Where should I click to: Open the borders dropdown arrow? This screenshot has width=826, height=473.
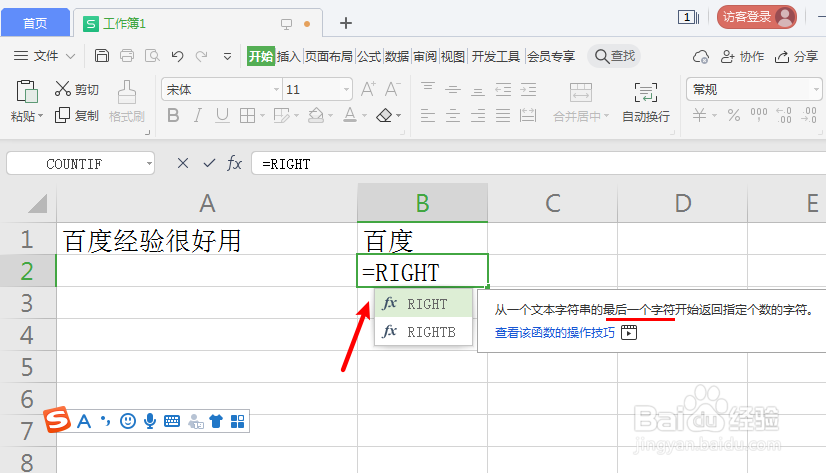click(262, 115)
